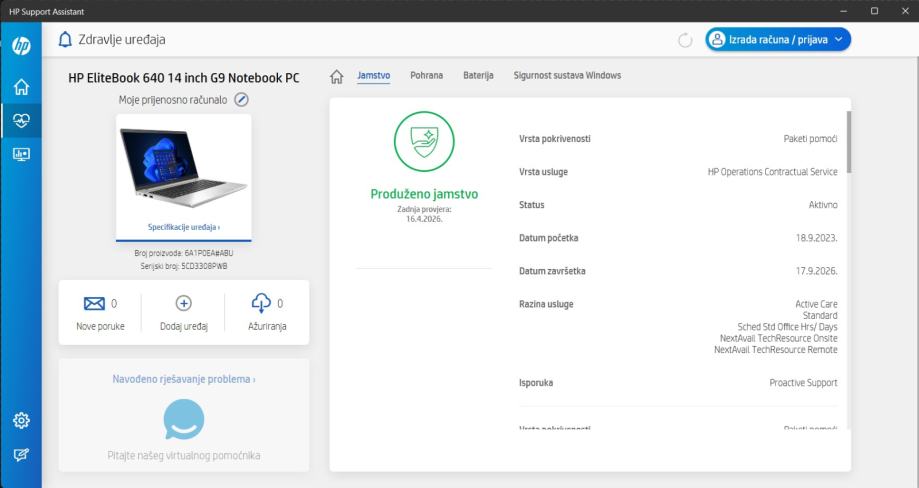The width and height of the screenshot is (919, 488).
Task: Open the monitor diagnostics sidebar icon
Action: pos(21,154)
